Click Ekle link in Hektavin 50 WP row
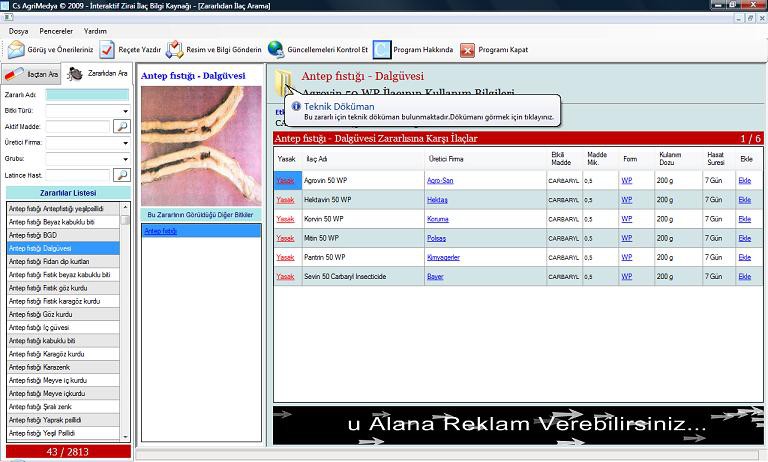Viewport: 768px width, 462px height. (744, 200)
